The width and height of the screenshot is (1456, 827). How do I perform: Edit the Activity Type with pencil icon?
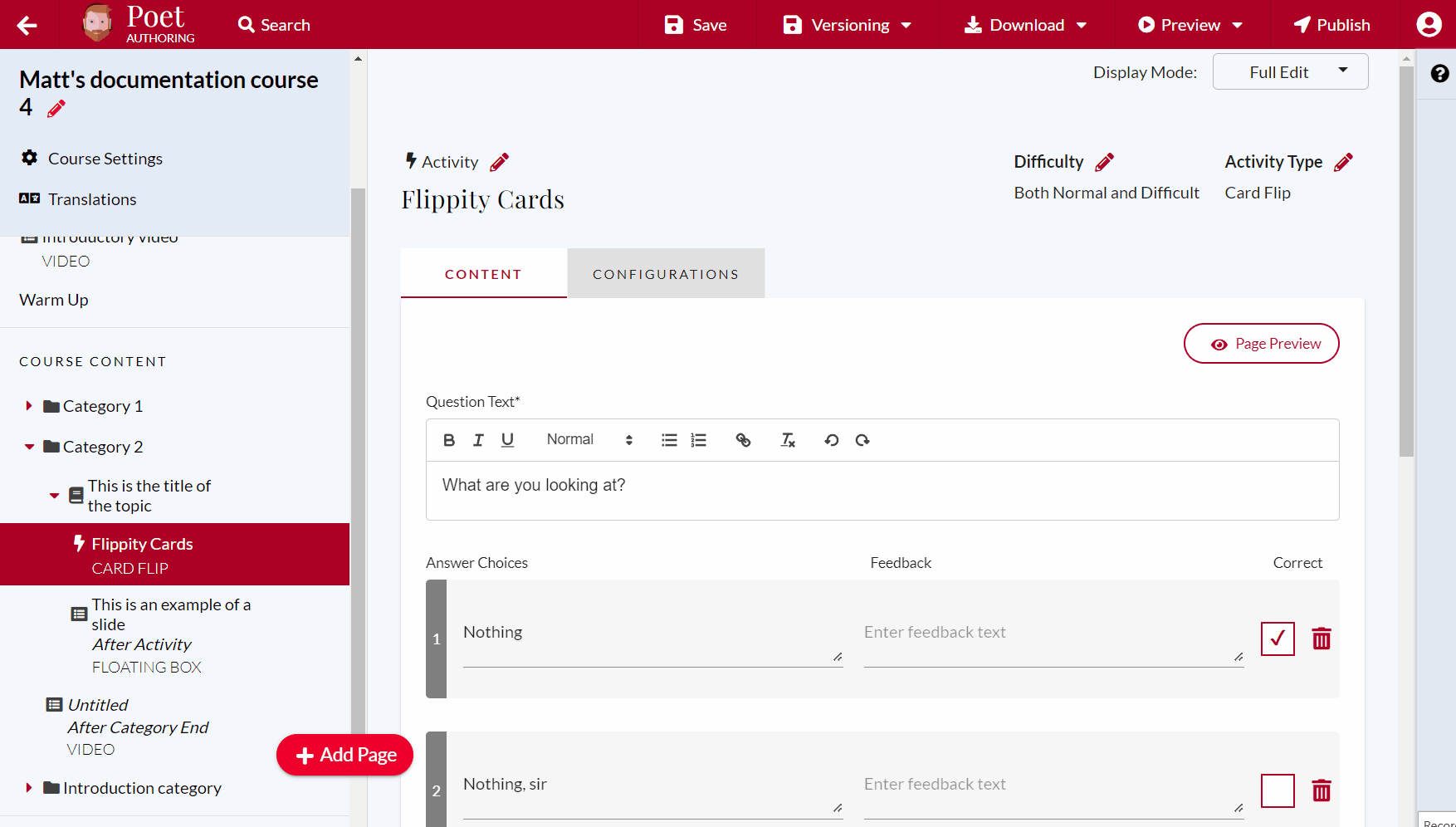point(1345,161)
